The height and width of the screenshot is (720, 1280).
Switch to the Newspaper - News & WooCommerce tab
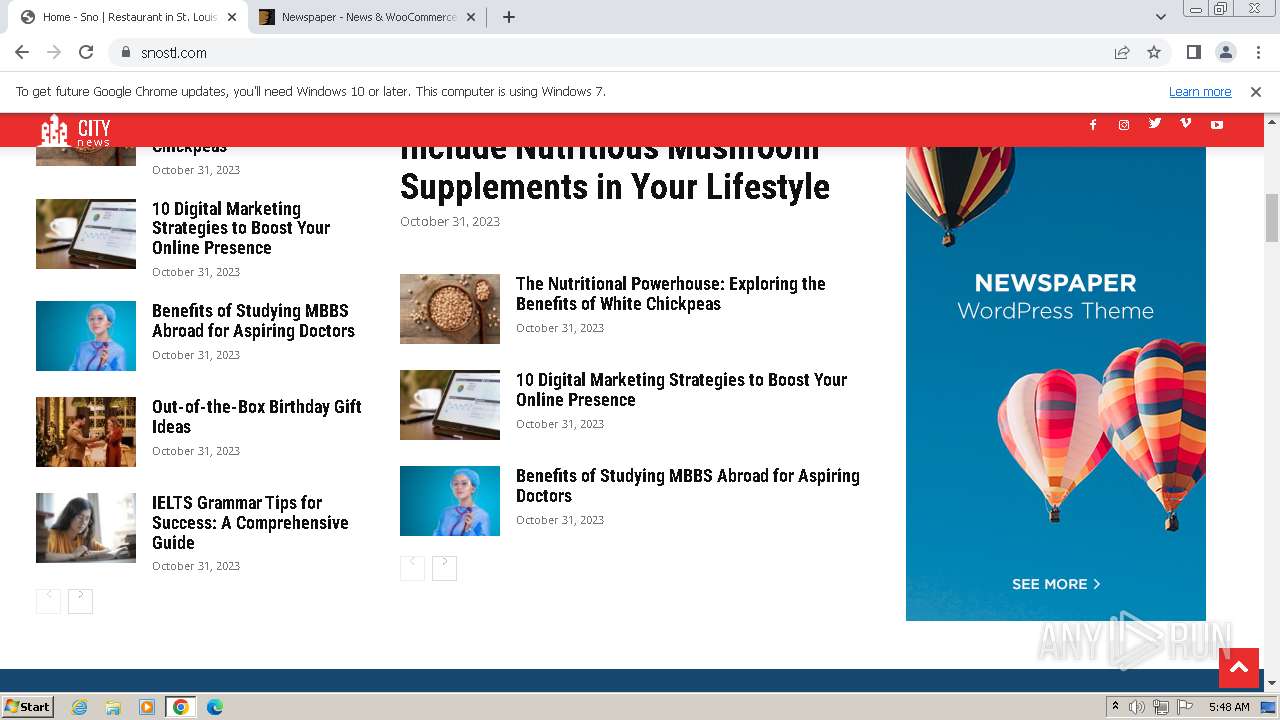(x=366, y=17)
